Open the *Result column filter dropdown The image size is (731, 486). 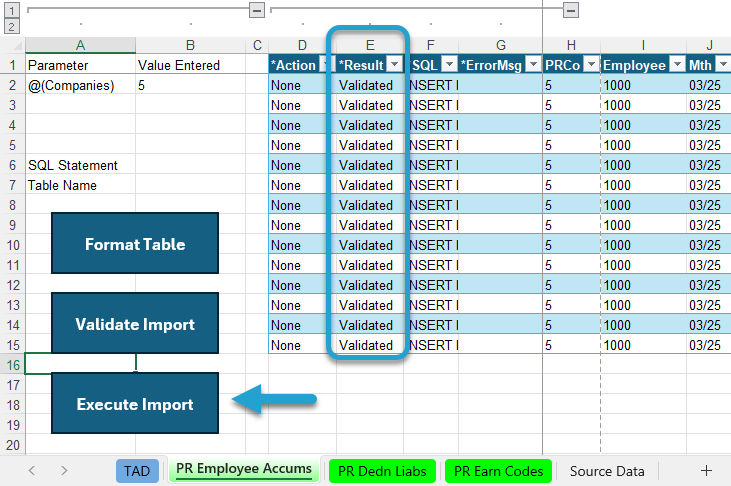click(x=395, y=64)
